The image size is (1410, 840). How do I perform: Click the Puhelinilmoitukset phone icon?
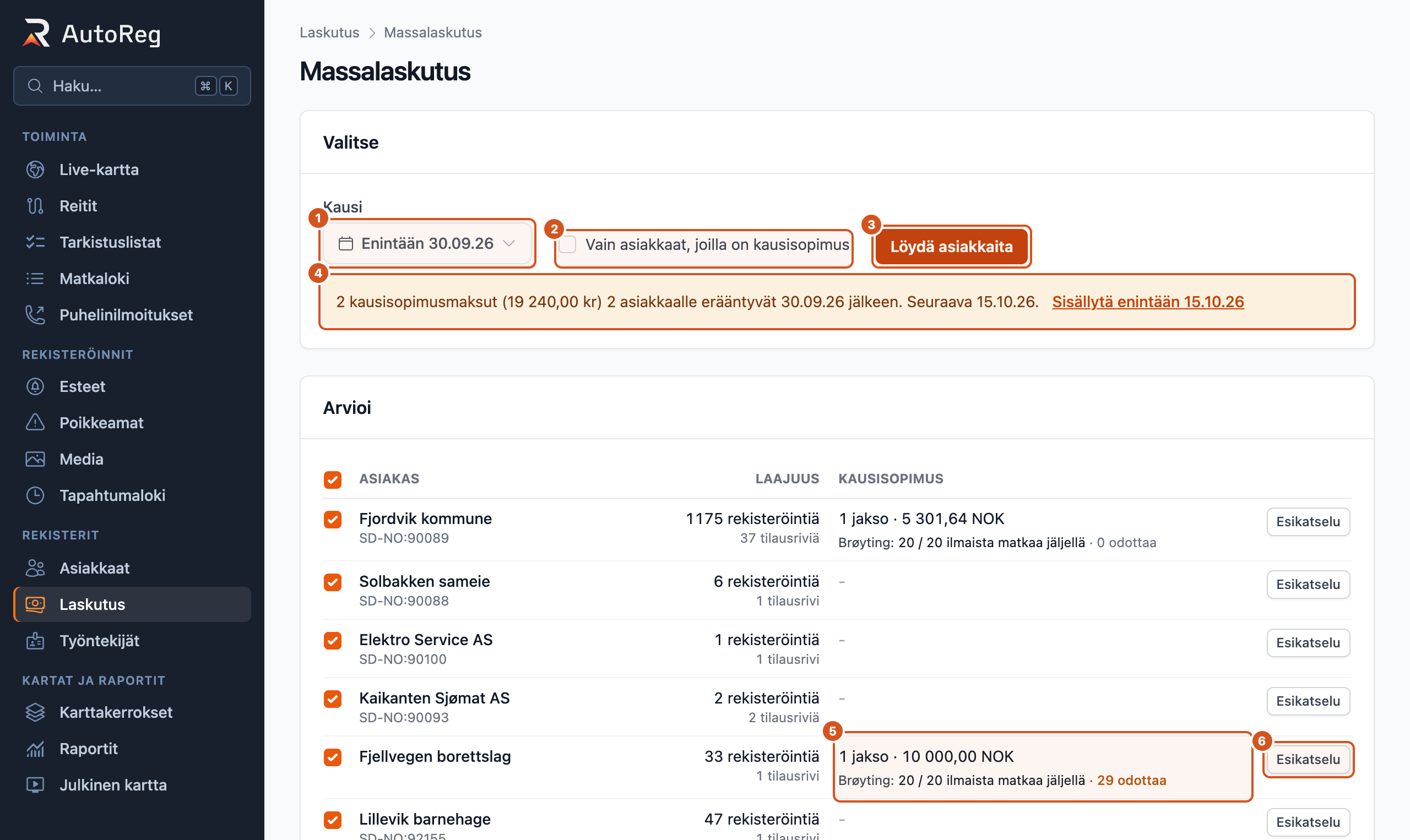pyautogui.click(x=35, y=315)
